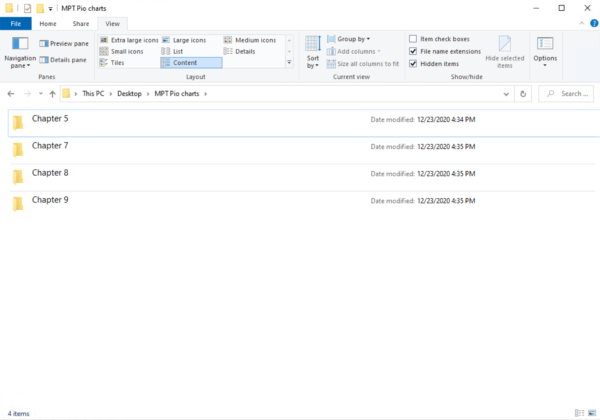This screenshot has width=600, height=420.
Task: Select the Chapter 8 folder
Action: tap(50, 173)
